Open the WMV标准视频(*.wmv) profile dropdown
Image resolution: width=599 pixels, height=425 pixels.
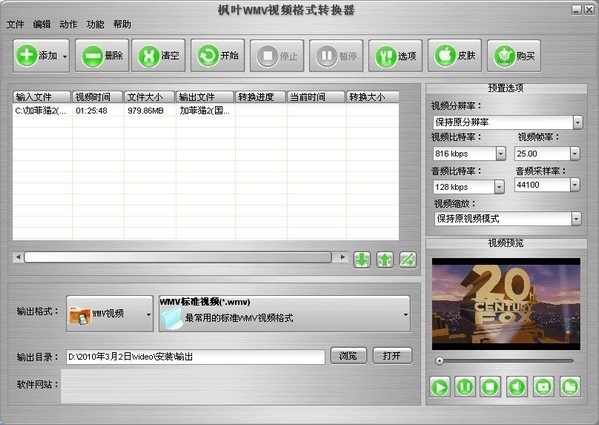[x=285, y=313]
